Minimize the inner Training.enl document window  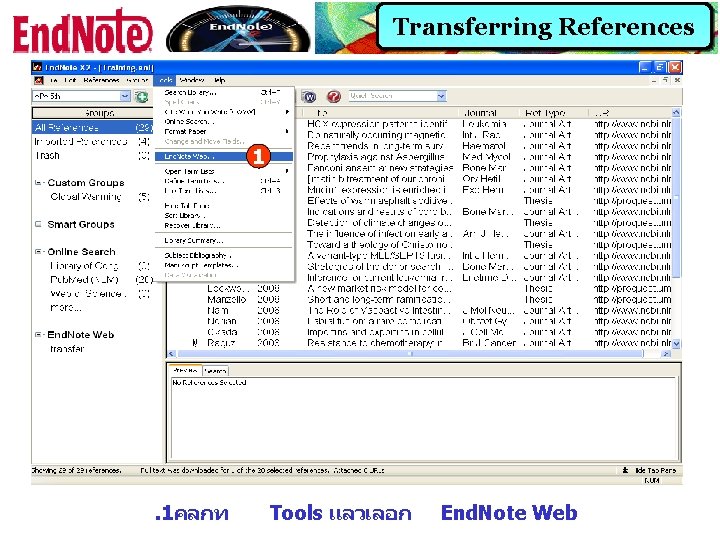[x=654, y=80]
